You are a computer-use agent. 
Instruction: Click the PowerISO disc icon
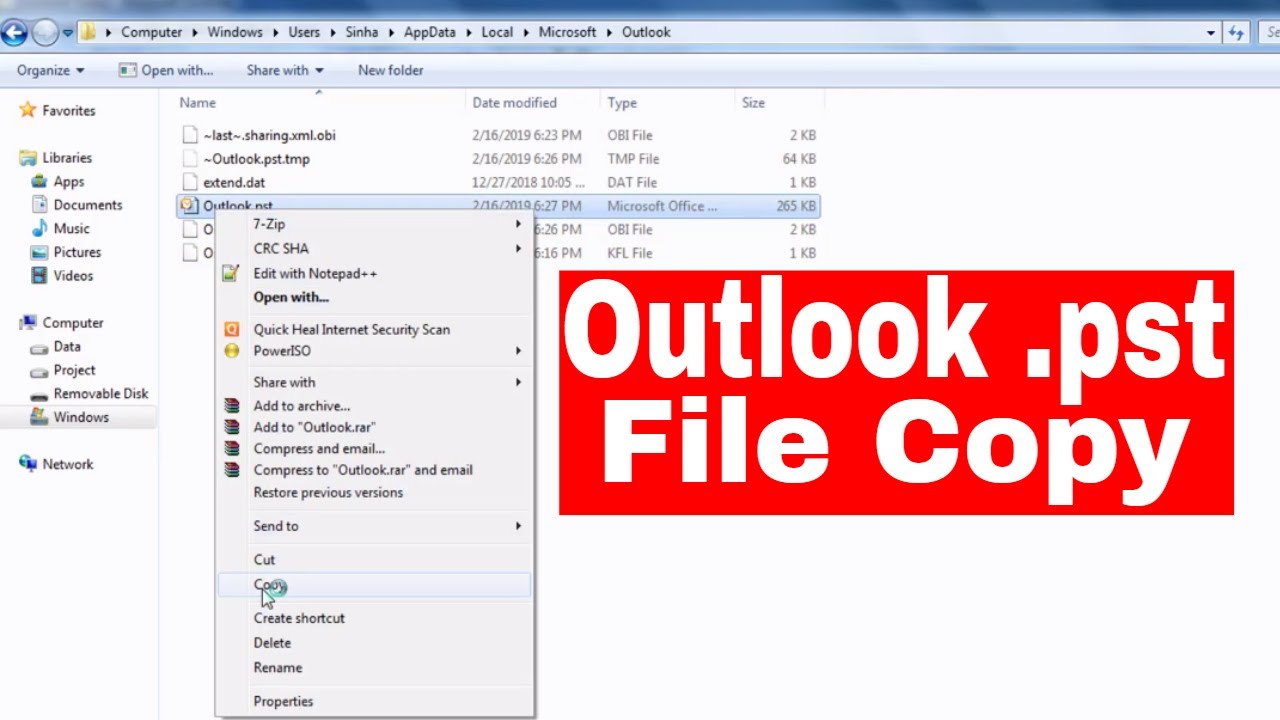232,351
